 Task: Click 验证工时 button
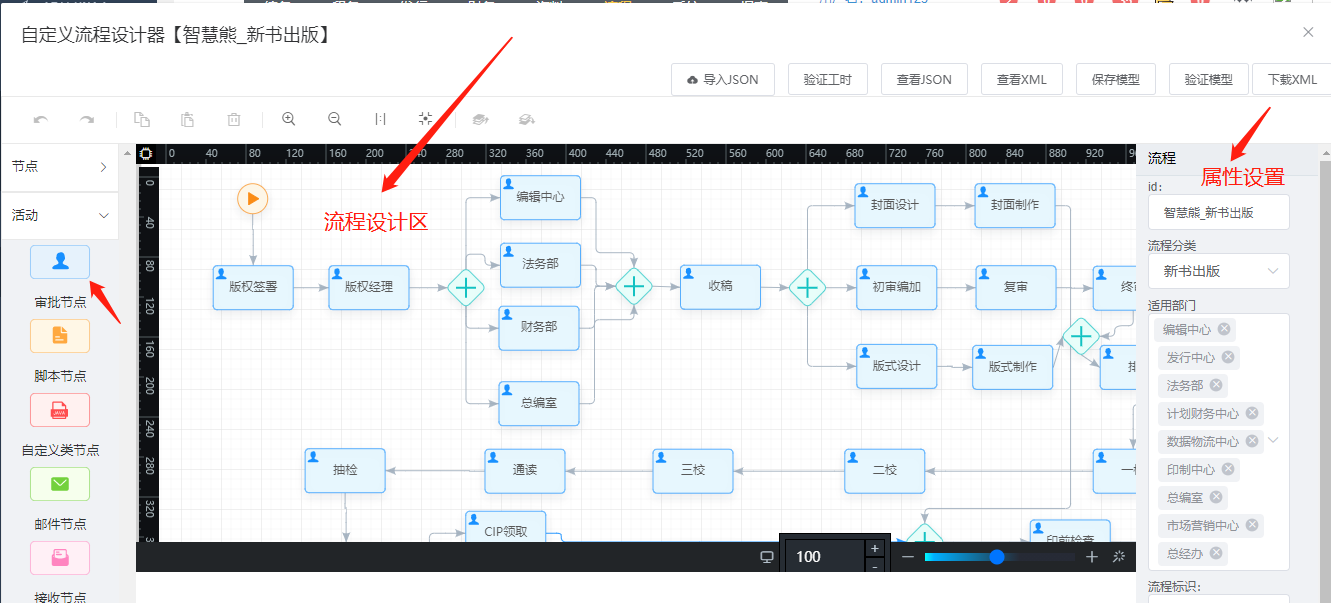click(x=828, y=80)
